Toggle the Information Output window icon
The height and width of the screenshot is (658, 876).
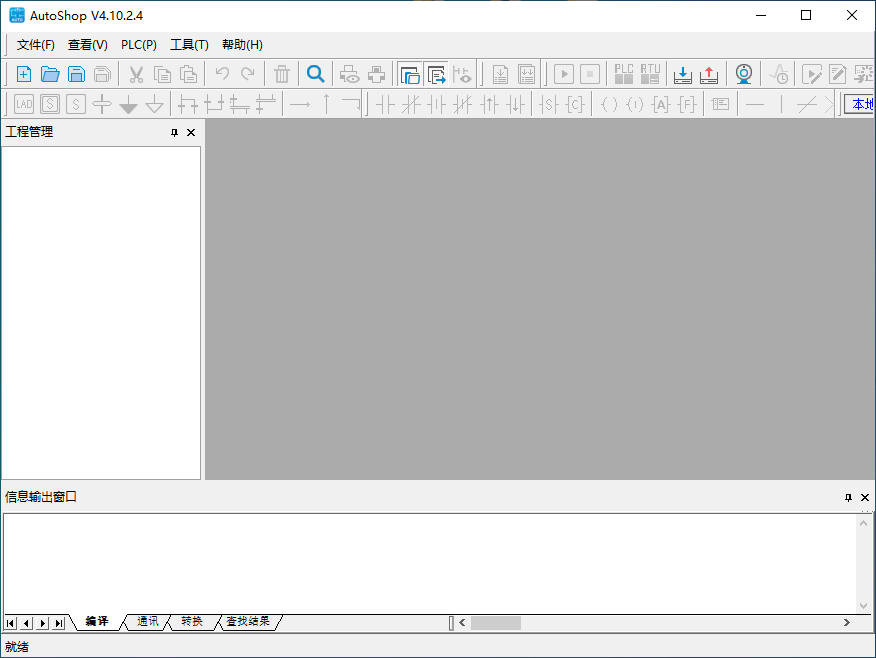pos(436,74)
